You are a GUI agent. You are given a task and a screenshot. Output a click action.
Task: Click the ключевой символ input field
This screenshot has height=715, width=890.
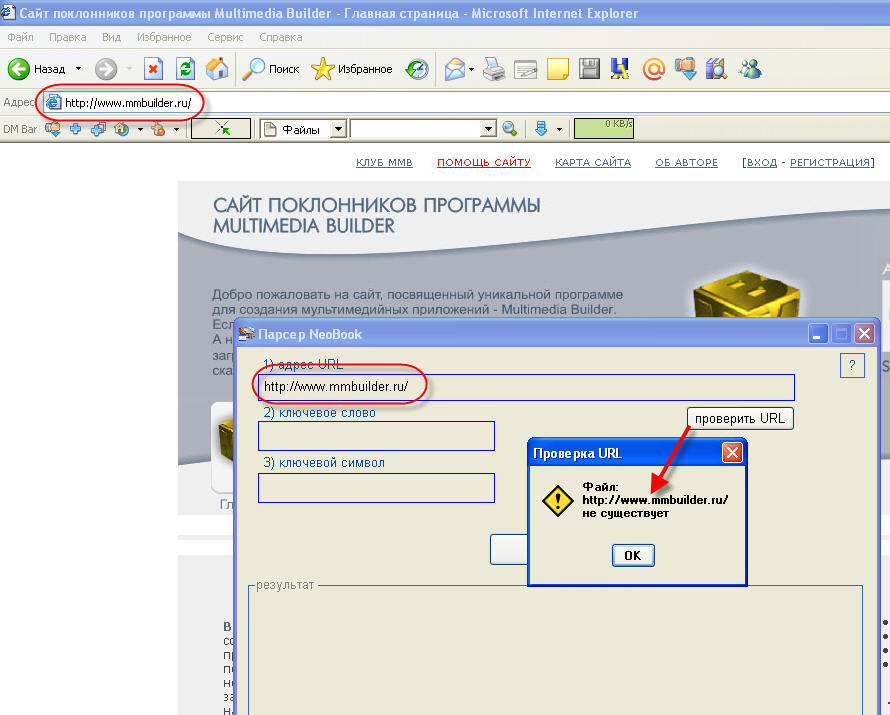[x=376, y=488]
